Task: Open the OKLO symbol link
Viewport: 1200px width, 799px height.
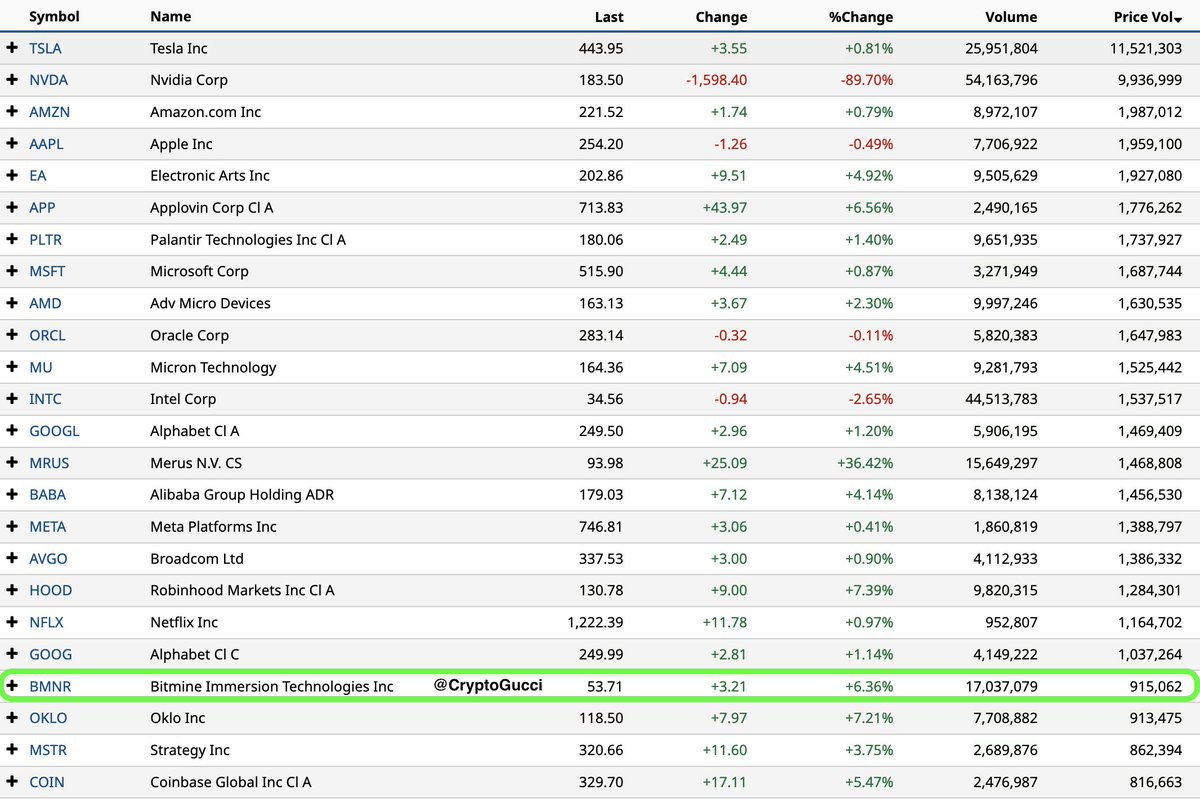Action: pos(47,718)
